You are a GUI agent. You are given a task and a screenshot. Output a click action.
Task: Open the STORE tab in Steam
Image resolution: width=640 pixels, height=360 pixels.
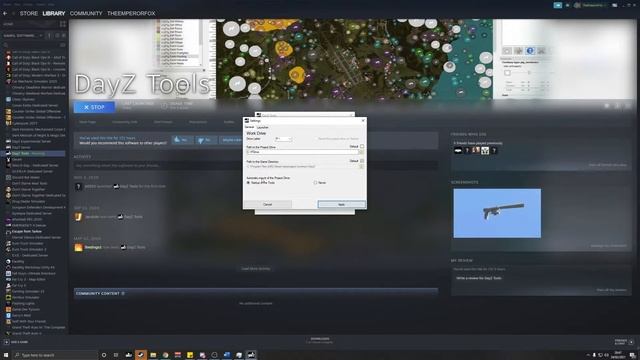(29, 13)
